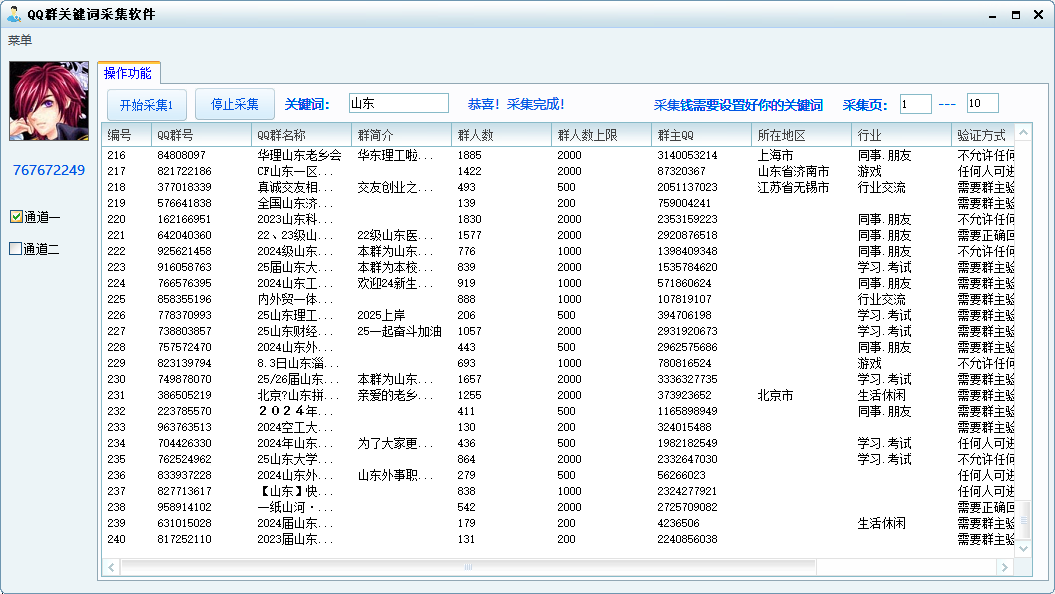
Task: Click owner QQ 3336327735
Action: pos(687,379)
